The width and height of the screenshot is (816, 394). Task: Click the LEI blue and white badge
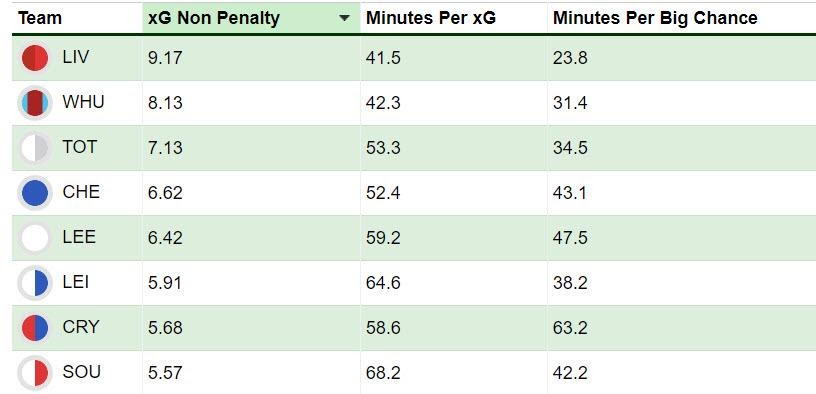pyautogui.click(x=35, y=283)
